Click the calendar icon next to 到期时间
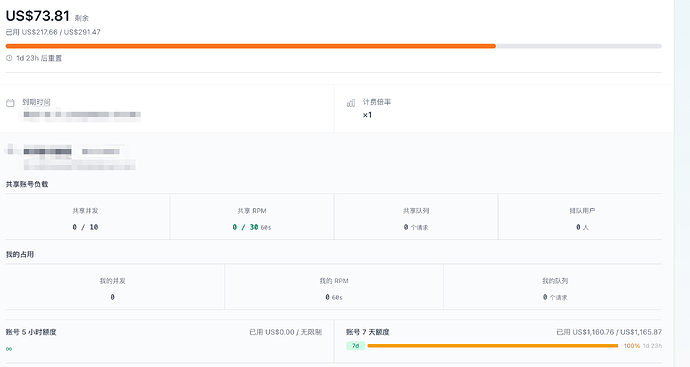 coord(10,103)
